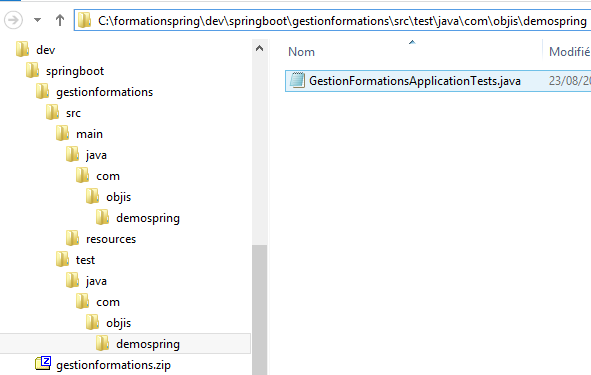Click the dev folder icon
591x375 pixels.
(x=23, y=49)
